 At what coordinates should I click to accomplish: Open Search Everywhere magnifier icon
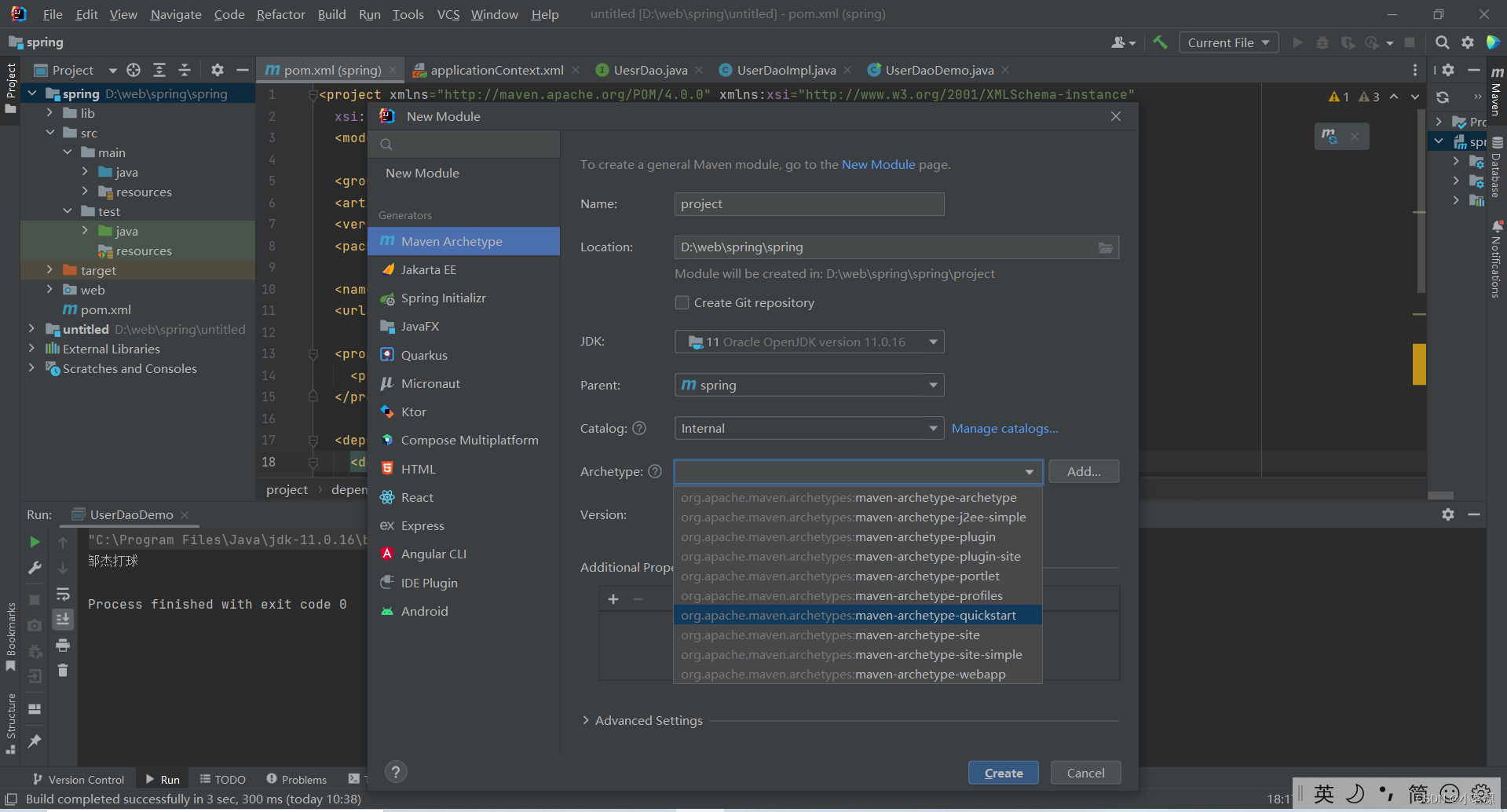pyautogui.click(x=1442, y=42)
